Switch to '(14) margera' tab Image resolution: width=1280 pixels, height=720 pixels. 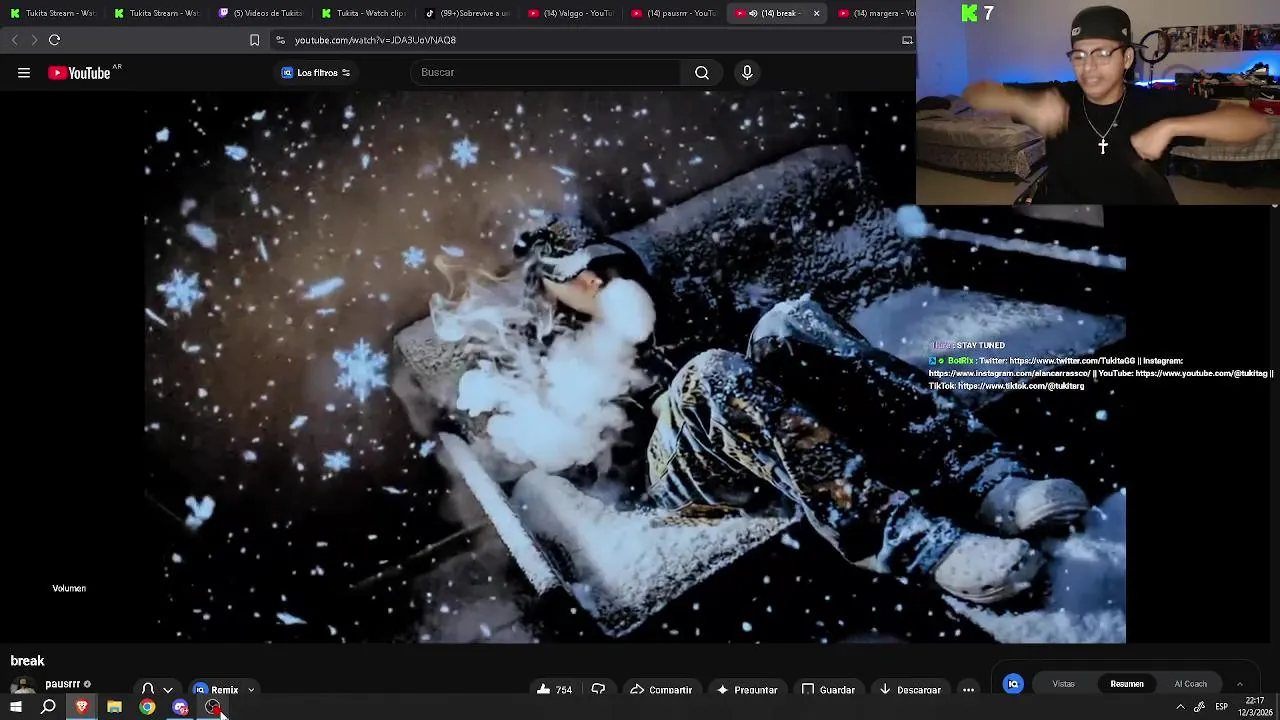876,13
